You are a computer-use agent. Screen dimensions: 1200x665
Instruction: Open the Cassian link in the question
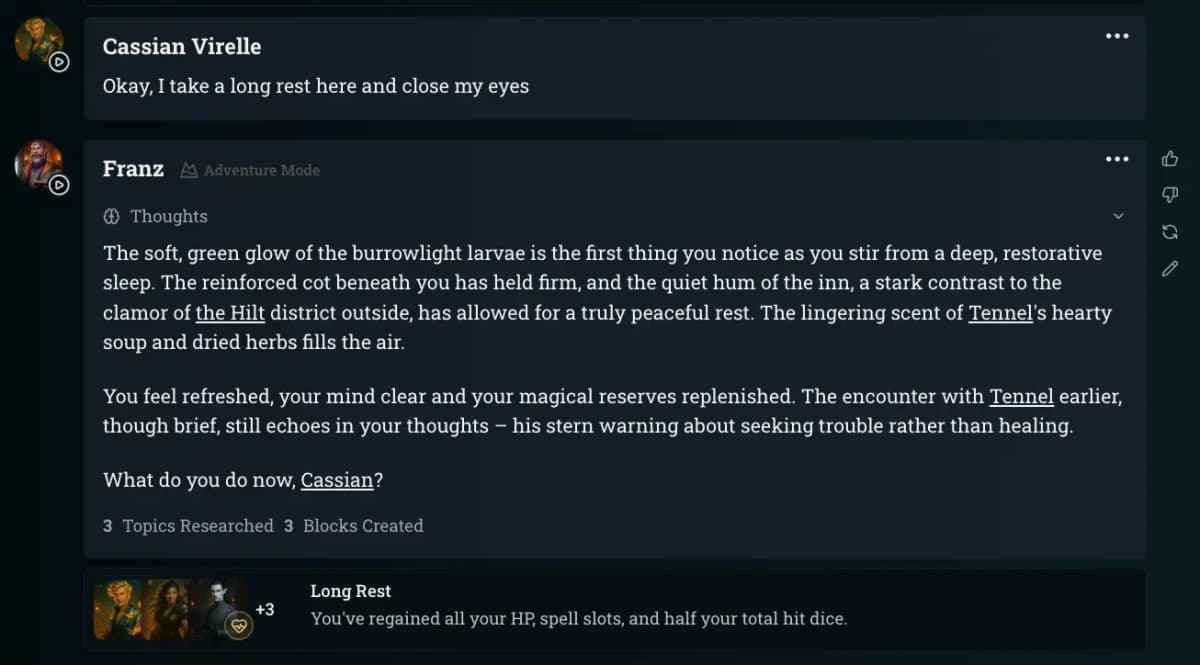pyautogui.click(x=336, y=480)
